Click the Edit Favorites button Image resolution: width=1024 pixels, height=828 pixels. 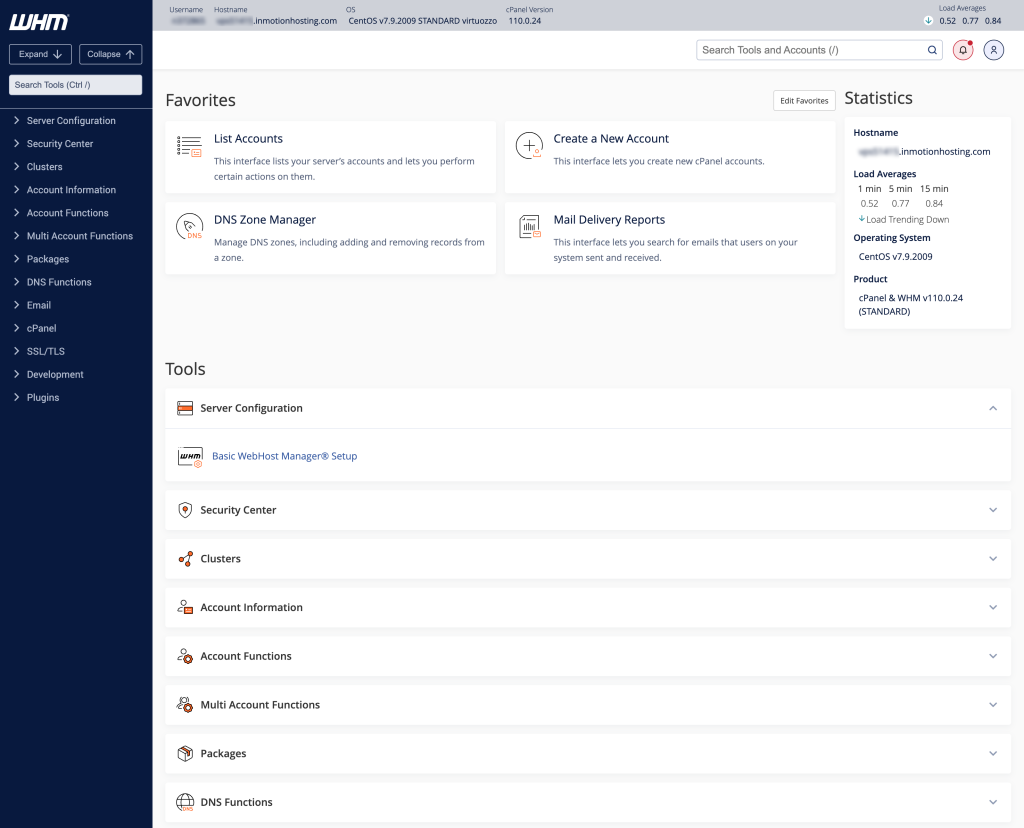click(803, 100)
